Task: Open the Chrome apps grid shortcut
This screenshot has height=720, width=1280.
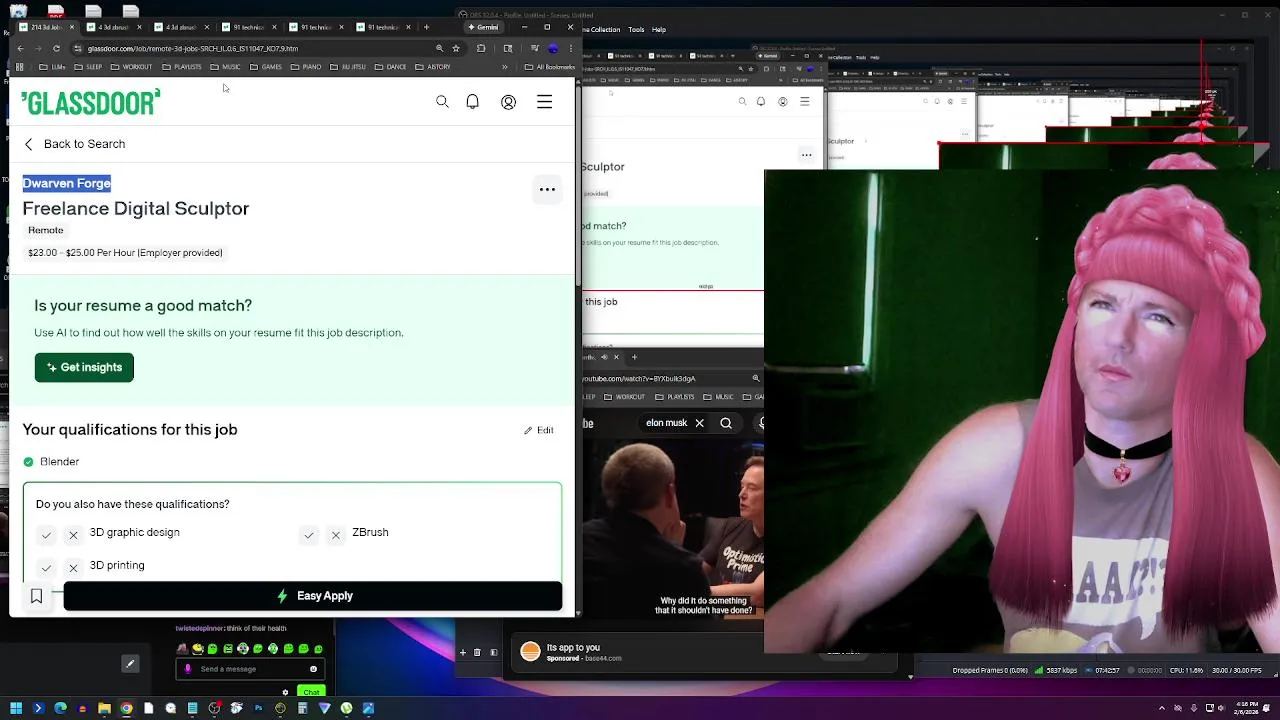Action: tap(20, 67)
